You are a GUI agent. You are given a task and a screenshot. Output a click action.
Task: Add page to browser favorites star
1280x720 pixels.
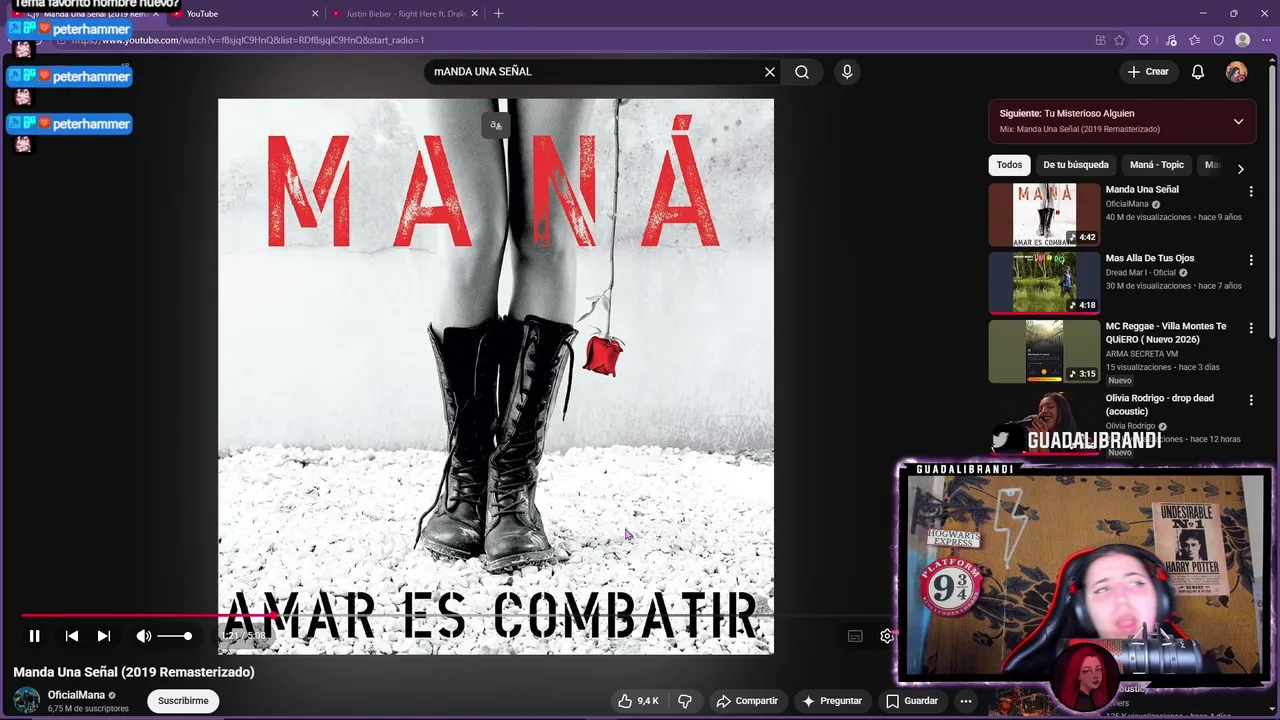click(x=1119, y=40)
